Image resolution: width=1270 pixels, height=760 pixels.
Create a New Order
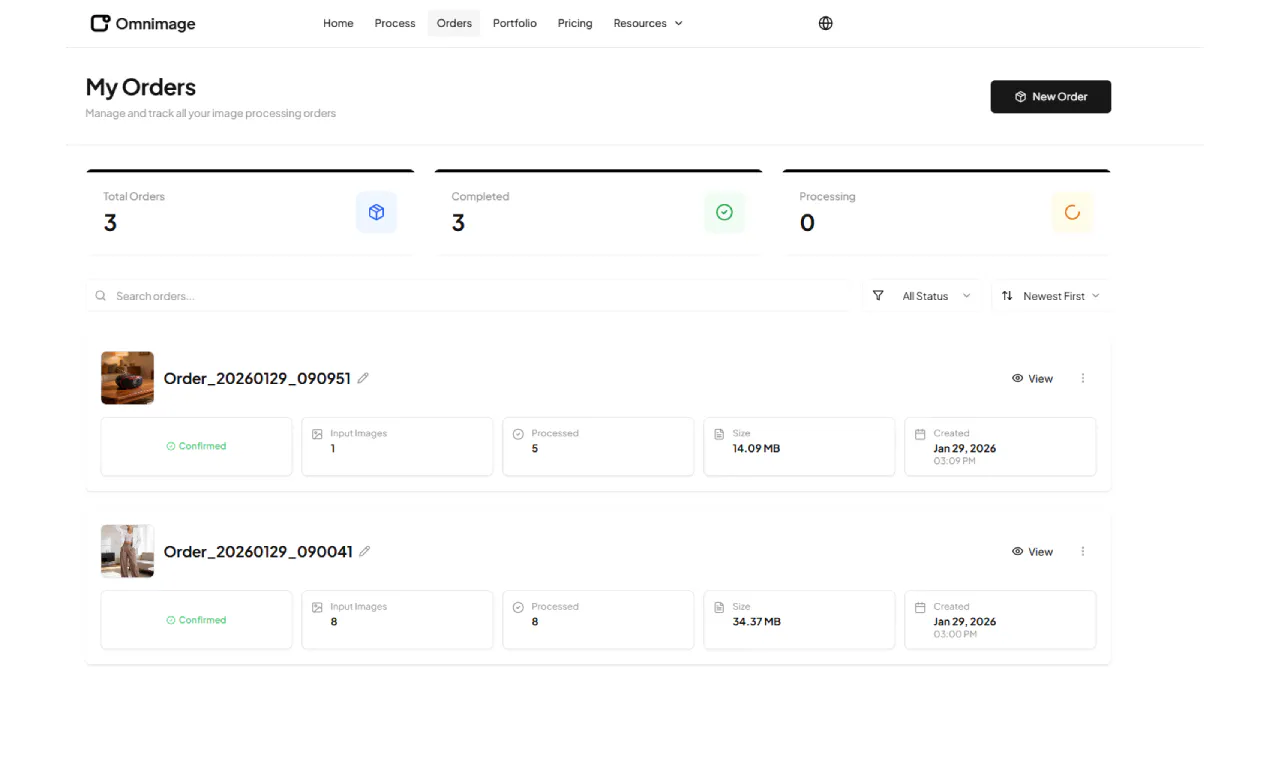click(1051, 97)
